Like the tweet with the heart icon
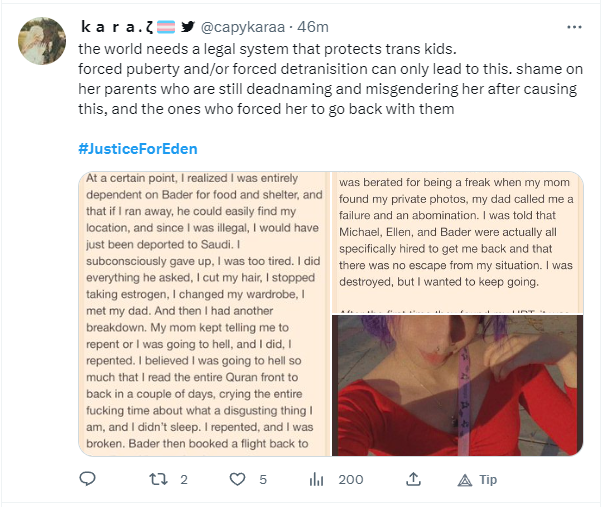601x507 pixels. 237,479
